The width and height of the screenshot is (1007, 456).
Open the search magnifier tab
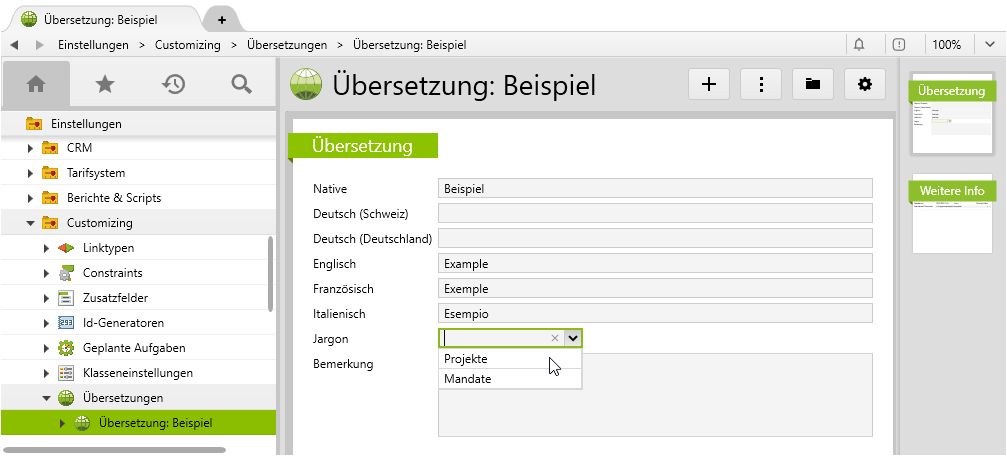pyautogui.click(x=241, y=85)
